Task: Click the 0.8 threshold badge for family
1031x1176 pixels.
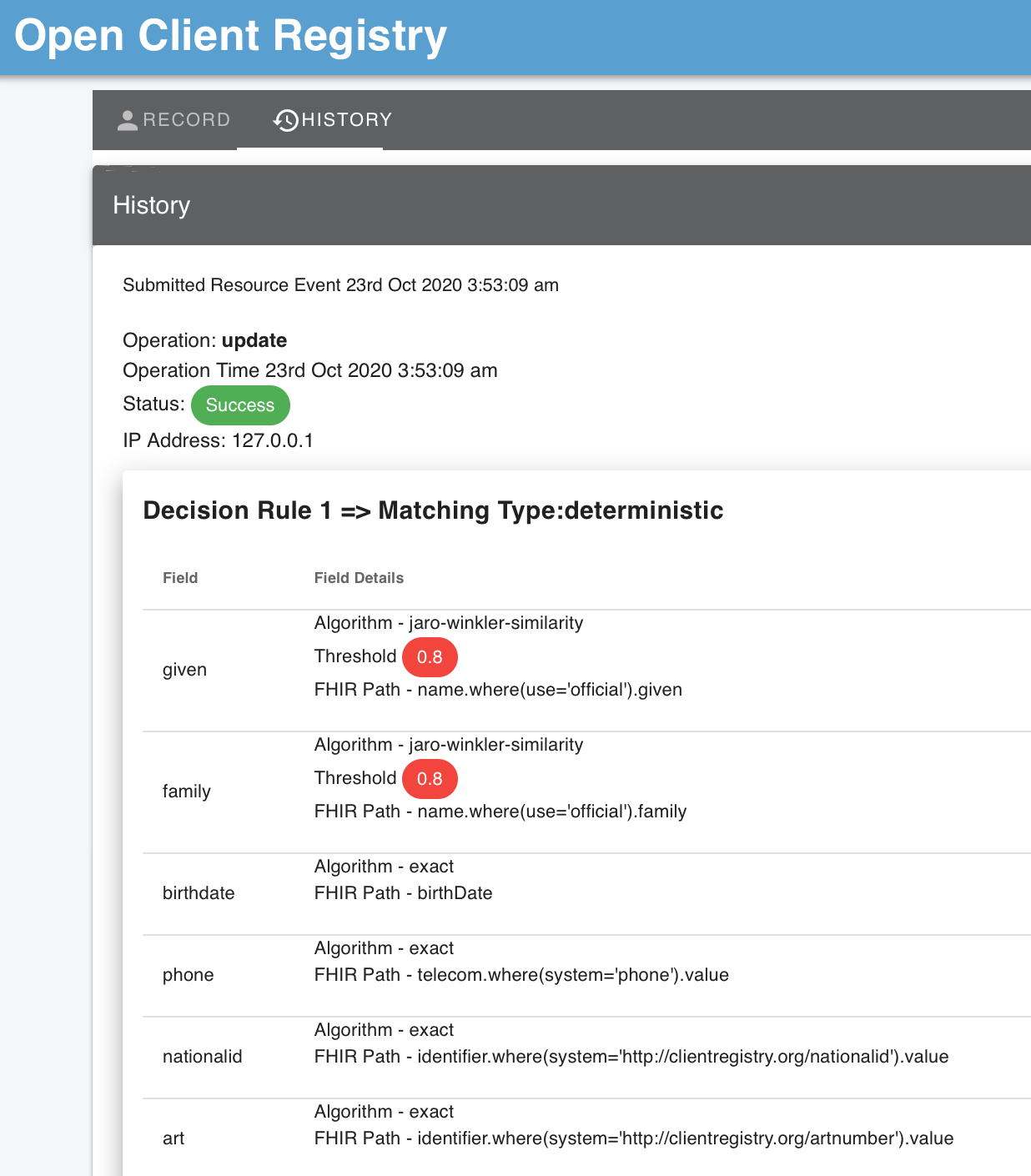Action: click(x=430, y=779)
